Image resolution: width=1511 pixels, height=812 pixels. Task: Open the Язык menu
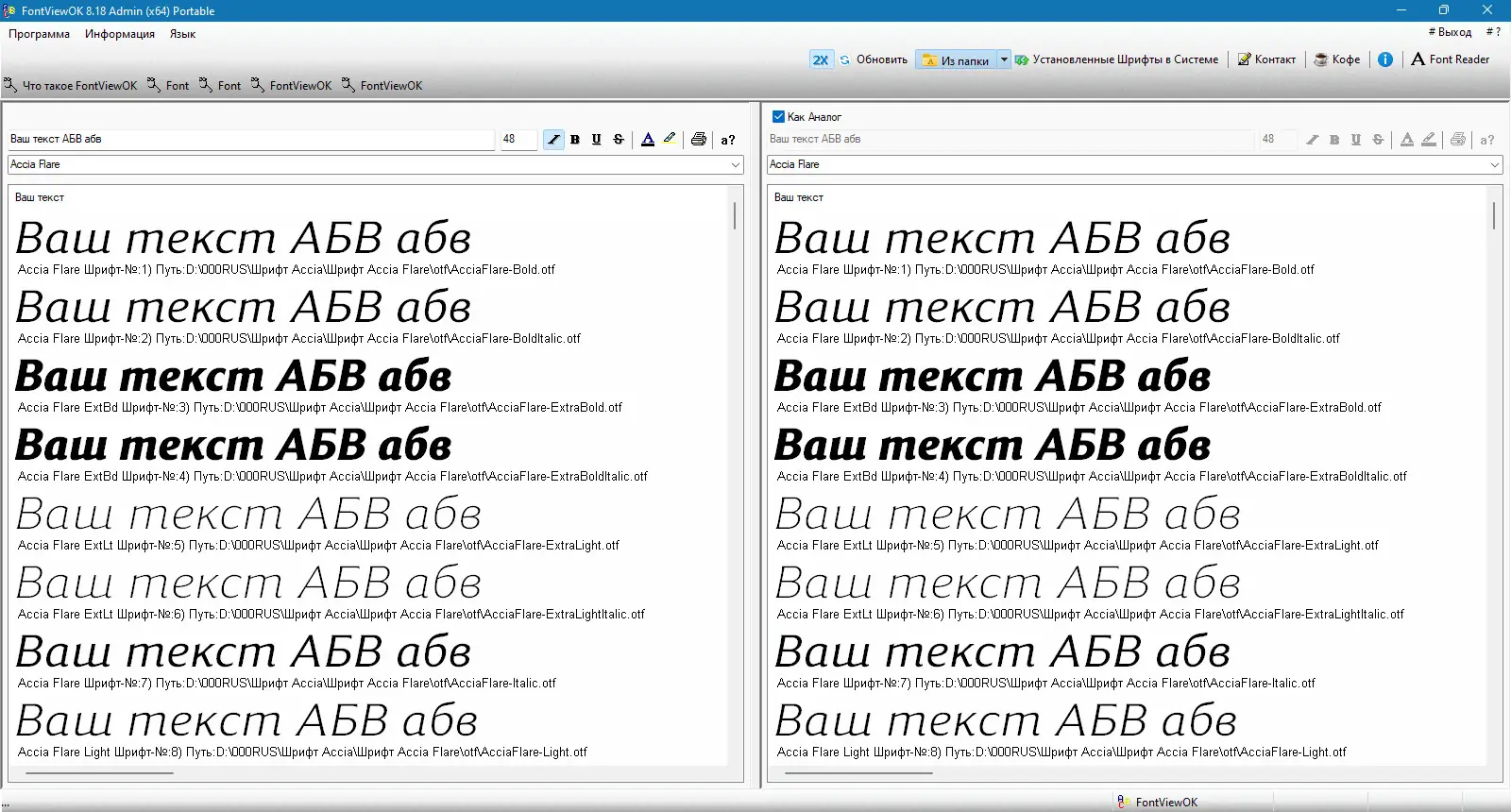pyautogui.click(x=183, y=34)
